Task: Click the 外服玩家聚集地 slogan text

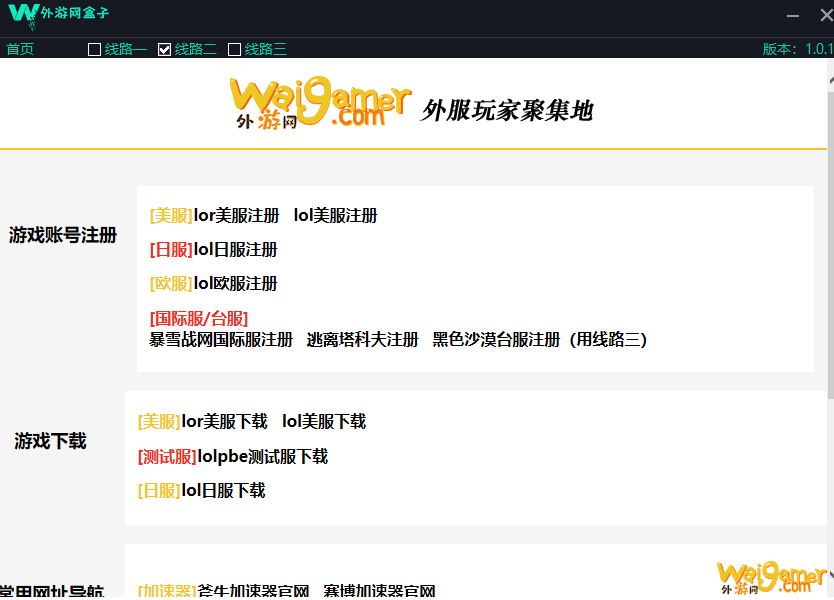Action: [507, 110]
